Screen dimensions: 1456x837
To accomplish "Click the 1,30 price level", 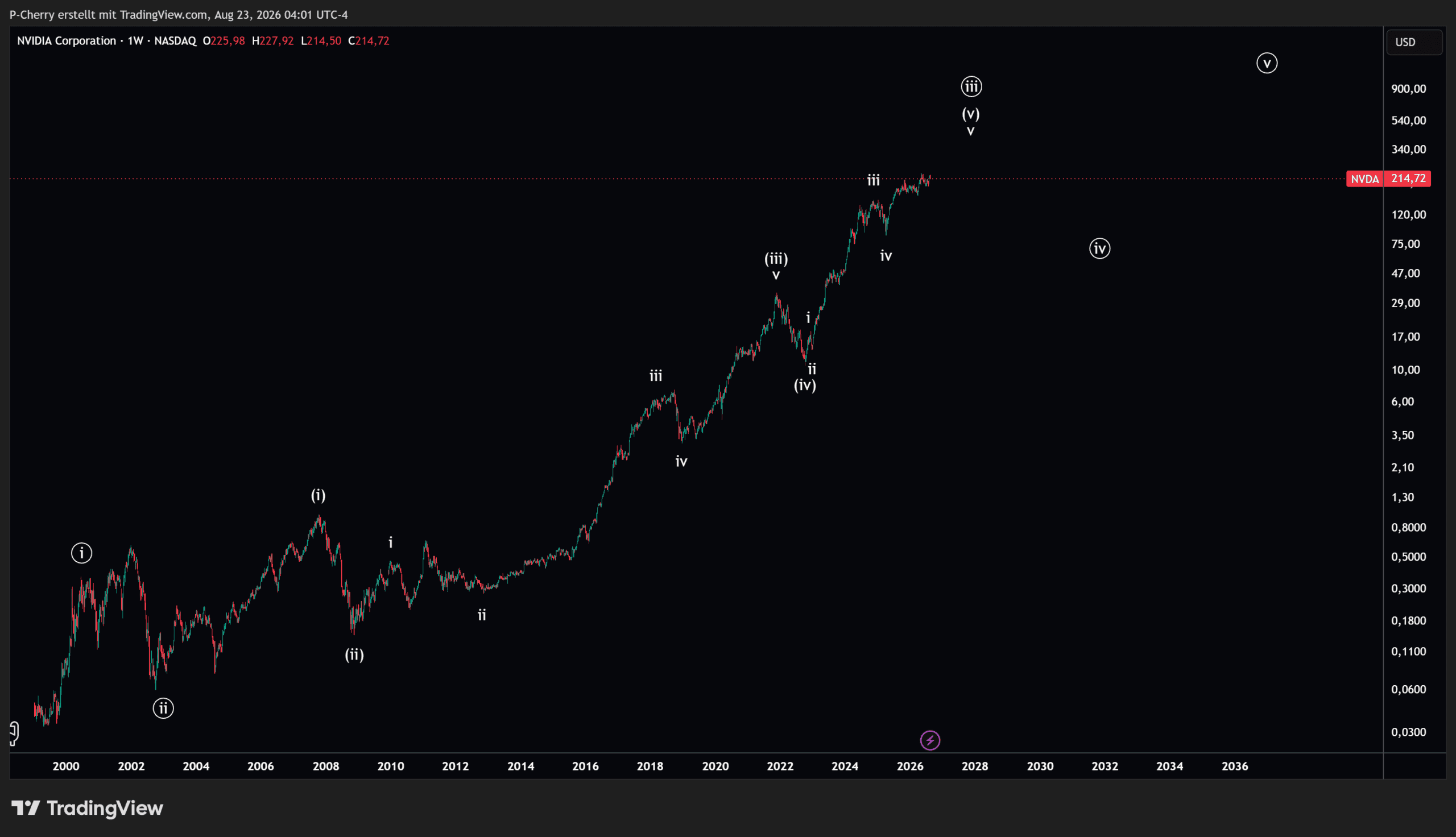I will tap(1403, 498).
